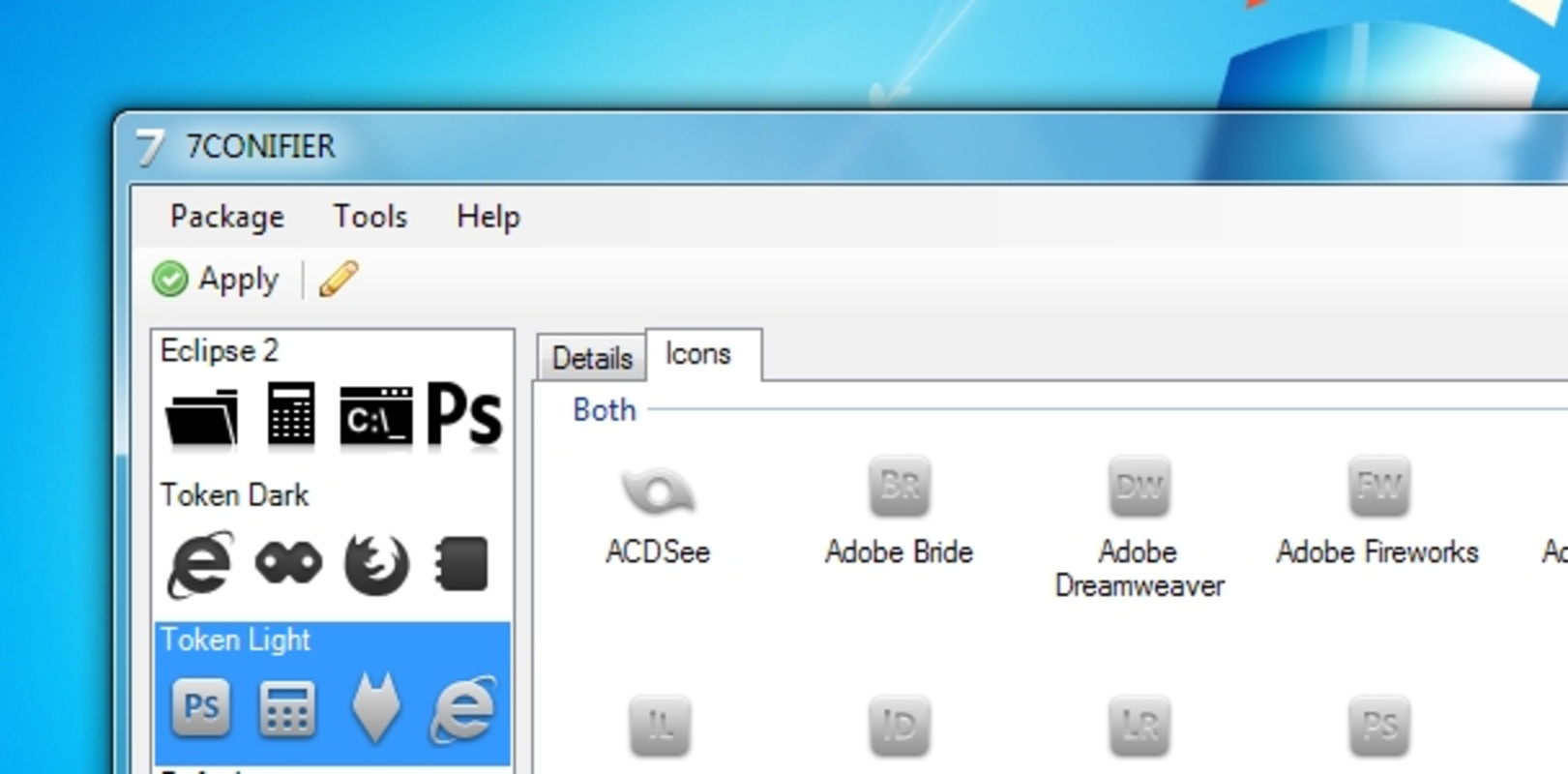Select the Icons tab
Screen dimensions: 1568x774
[x=703, y=354]
